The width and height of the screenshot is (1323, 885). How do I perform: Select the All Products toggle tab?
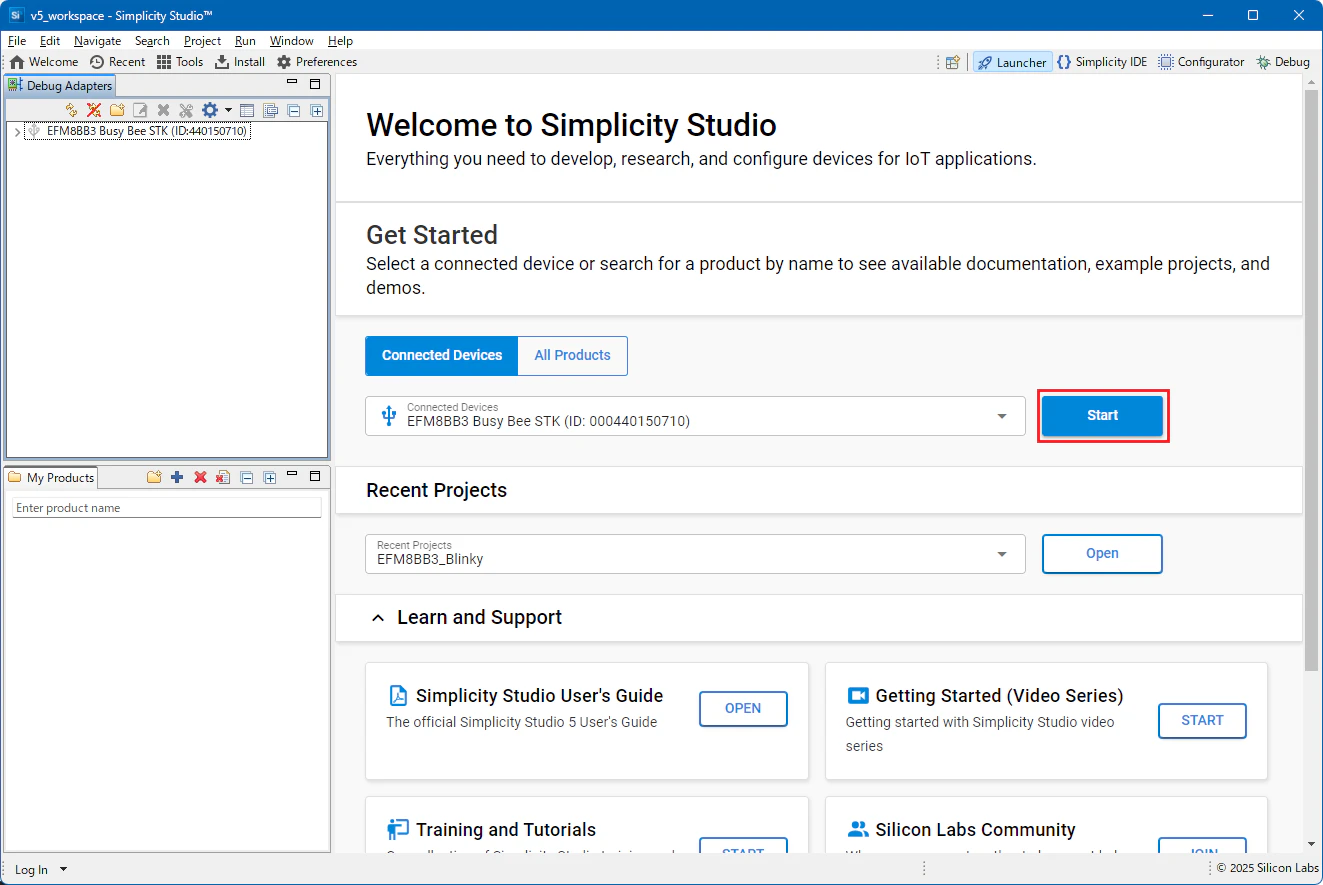(x=572, y=355)
